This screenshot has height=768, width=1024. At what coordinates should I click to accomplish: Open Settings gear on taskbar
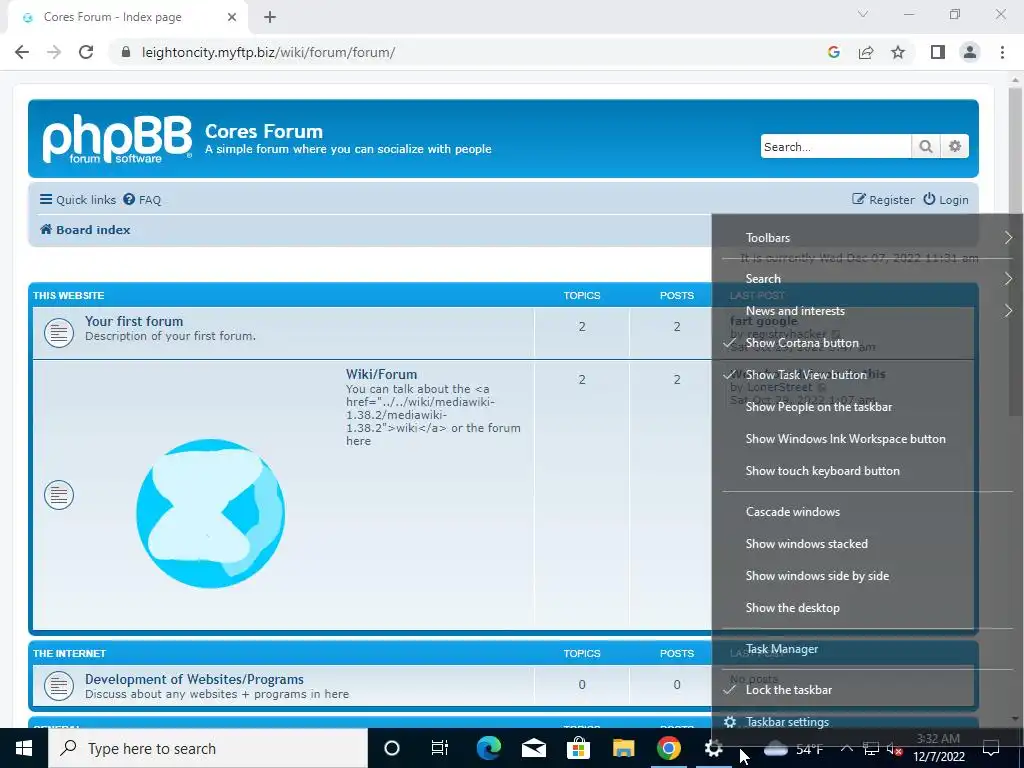point(714,748)
